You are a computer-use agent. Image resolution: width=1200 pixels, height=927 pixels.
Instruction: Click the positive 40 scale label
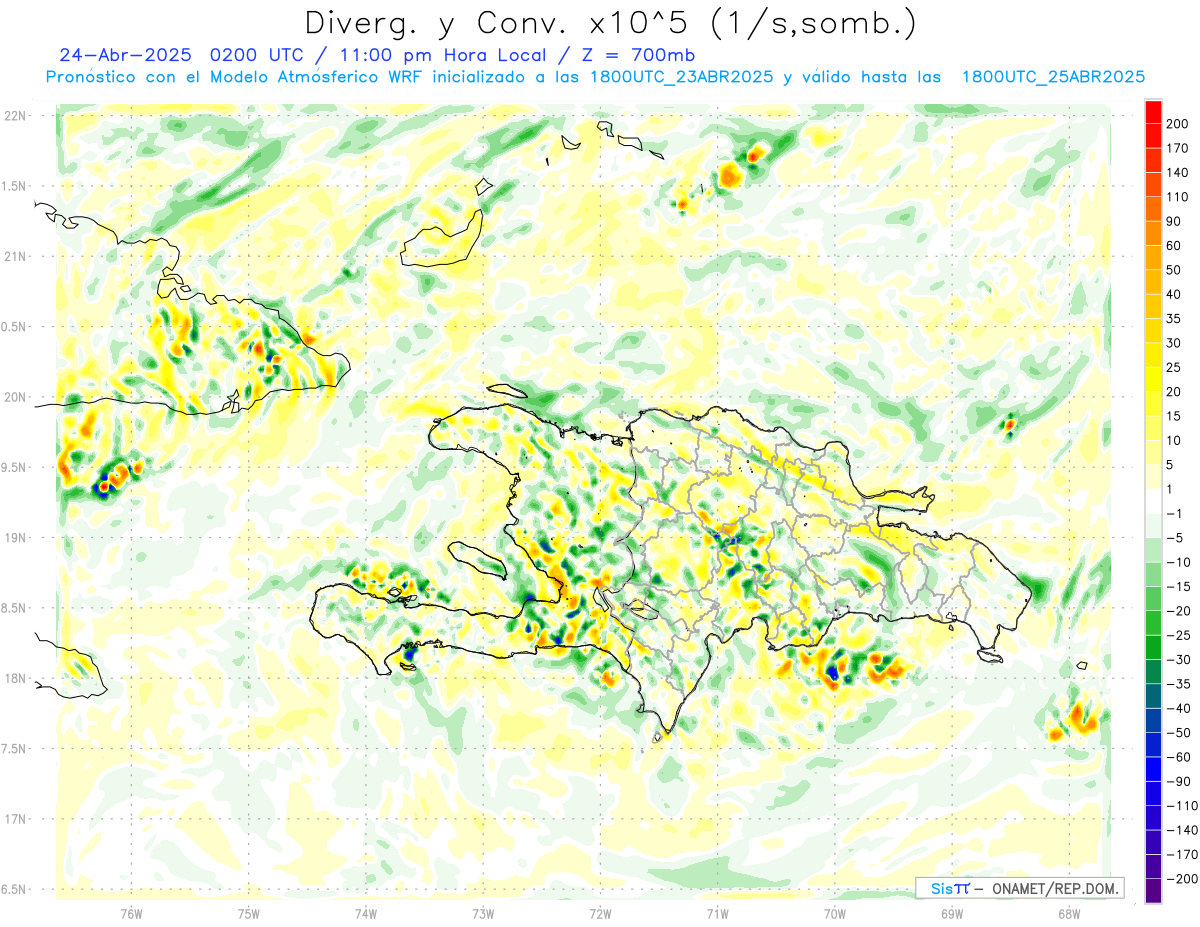(x=1174, y=294)
